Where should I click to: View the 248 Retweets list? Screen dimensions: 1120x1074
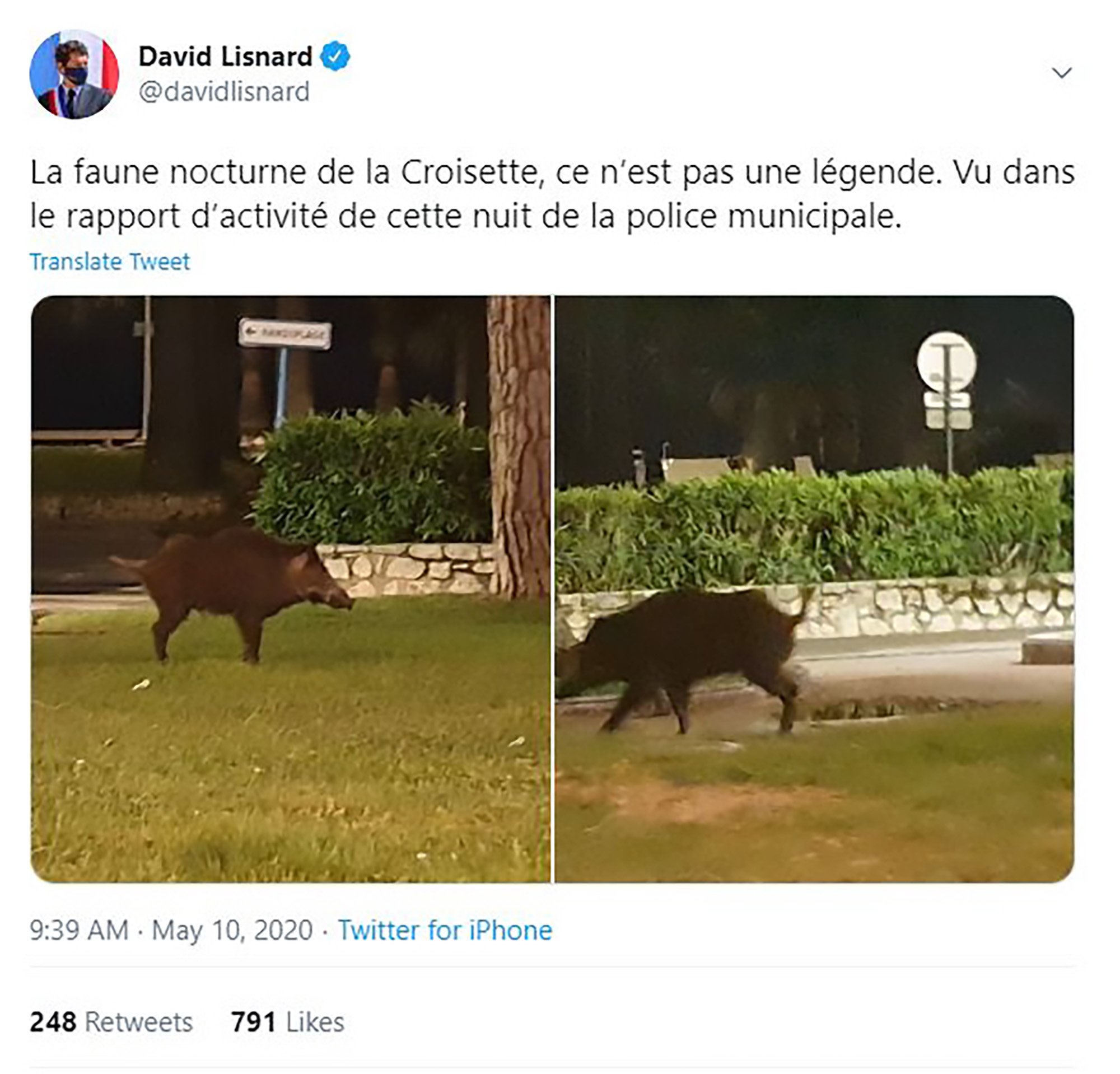[x=111, y=1022]
